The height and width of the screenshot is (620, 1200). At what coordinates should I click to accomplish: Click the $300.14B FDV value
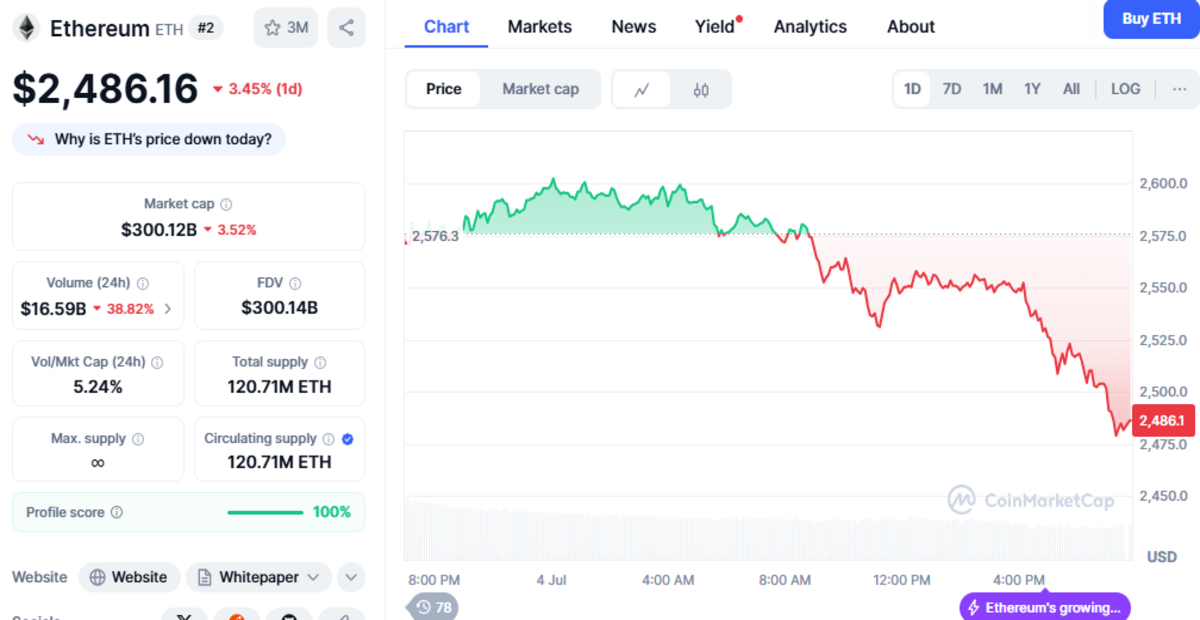click(279, 308)
